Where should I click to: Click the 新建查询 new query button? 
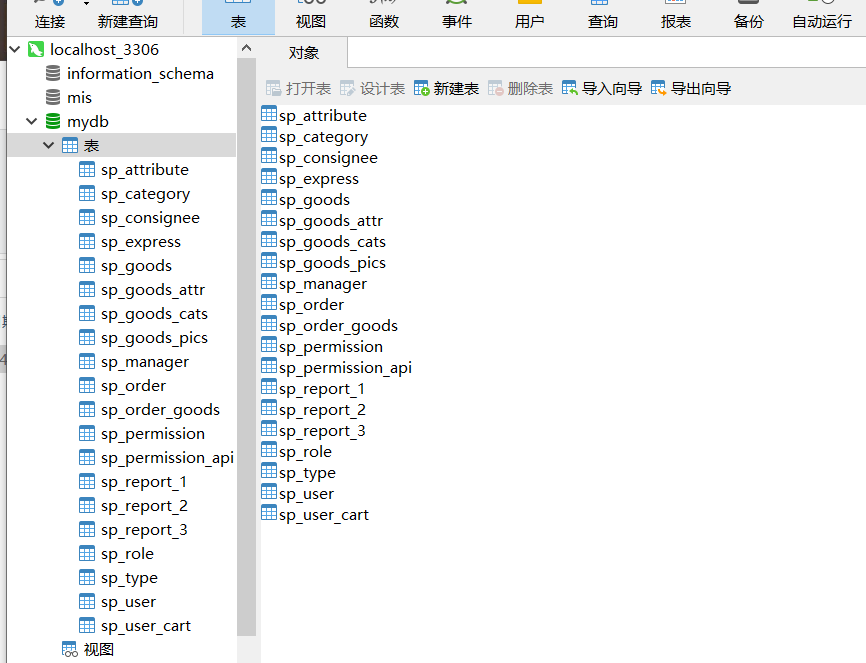[128, 17]
